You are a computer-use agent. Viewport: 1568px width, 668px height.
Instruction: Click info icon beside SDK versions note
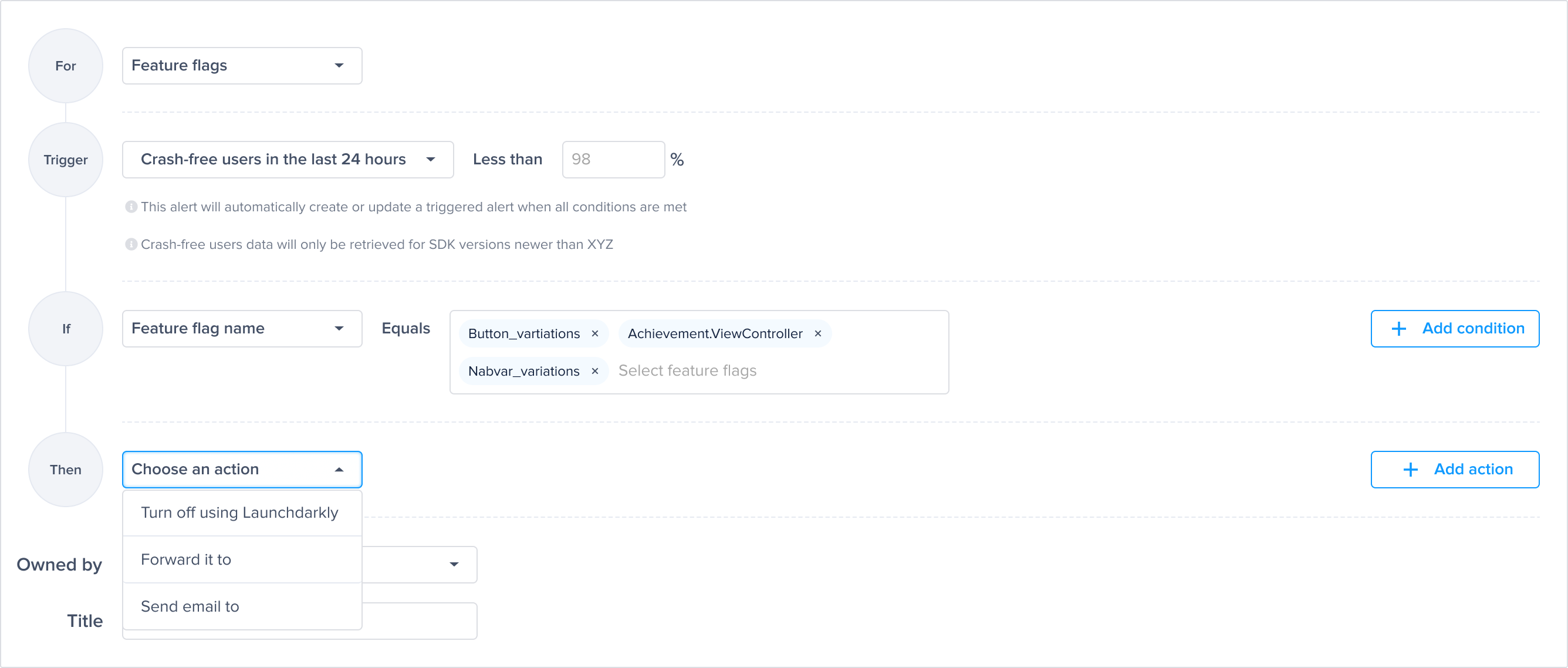tap(130, 244)
